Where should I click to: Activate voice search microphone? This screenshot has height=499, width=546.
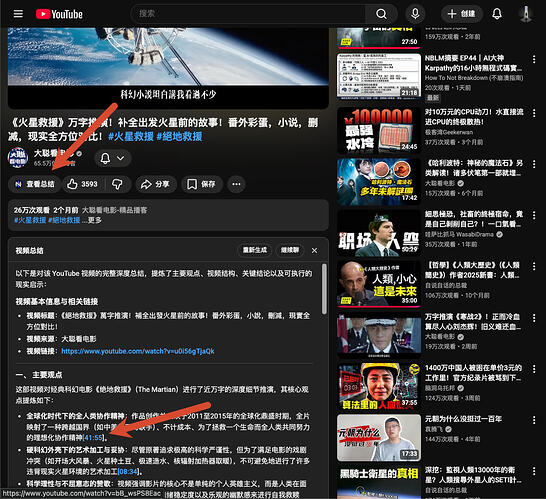click(x=415, y=14)
